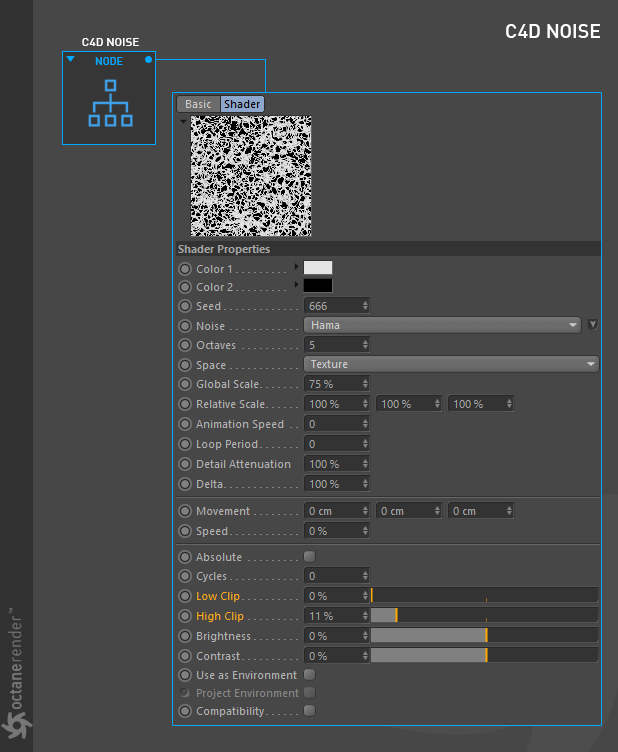Toggle Brightness animation dot
Viewport: 618px width, 752px height.
pos(185,636)
